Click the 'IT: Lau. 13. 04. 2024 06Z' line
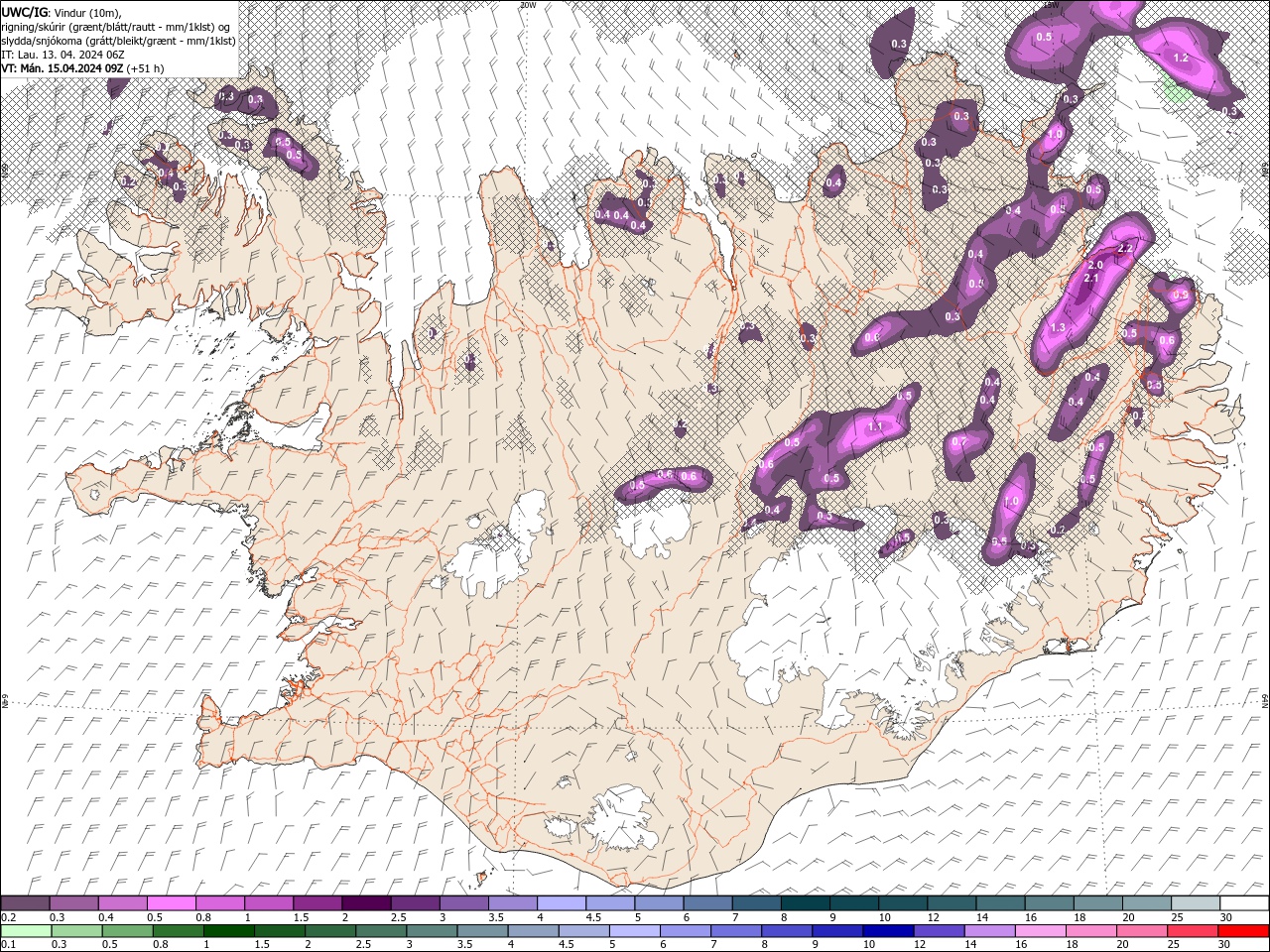This screenshot has width=1270, height=952. 61,55
